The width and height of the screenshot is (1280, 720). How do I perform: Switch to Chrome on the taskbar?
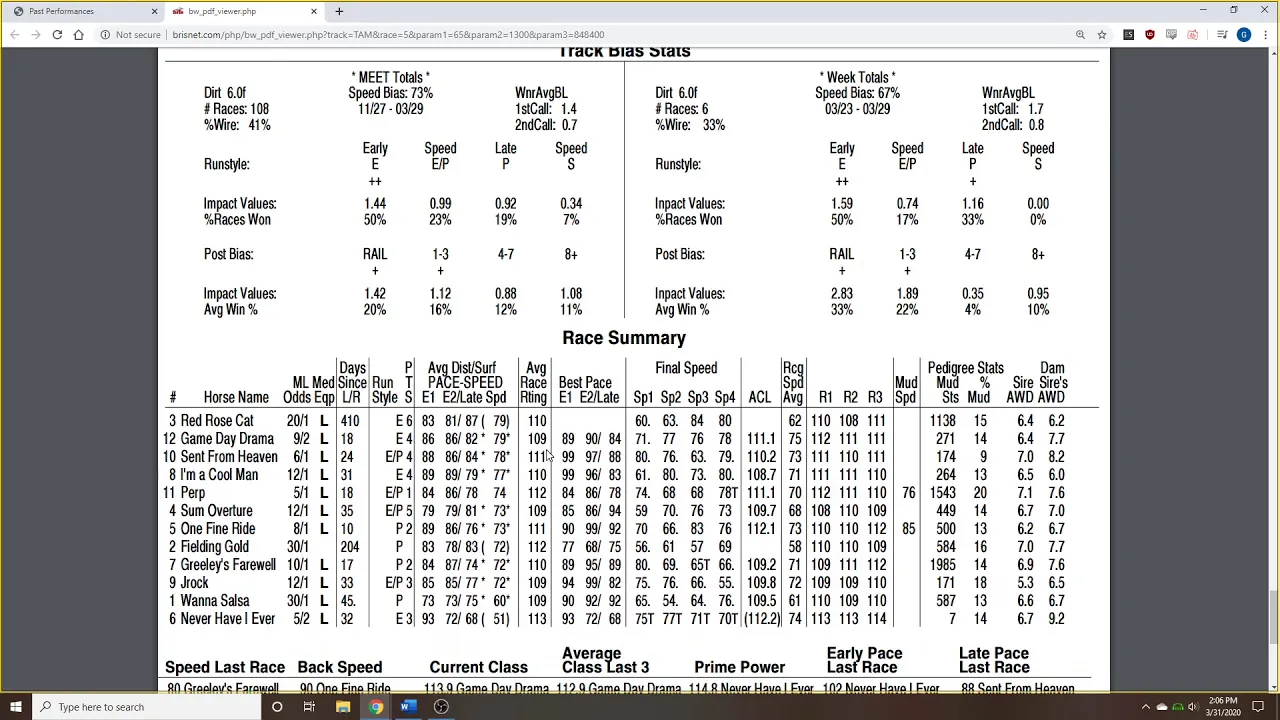tap(376, 707)
